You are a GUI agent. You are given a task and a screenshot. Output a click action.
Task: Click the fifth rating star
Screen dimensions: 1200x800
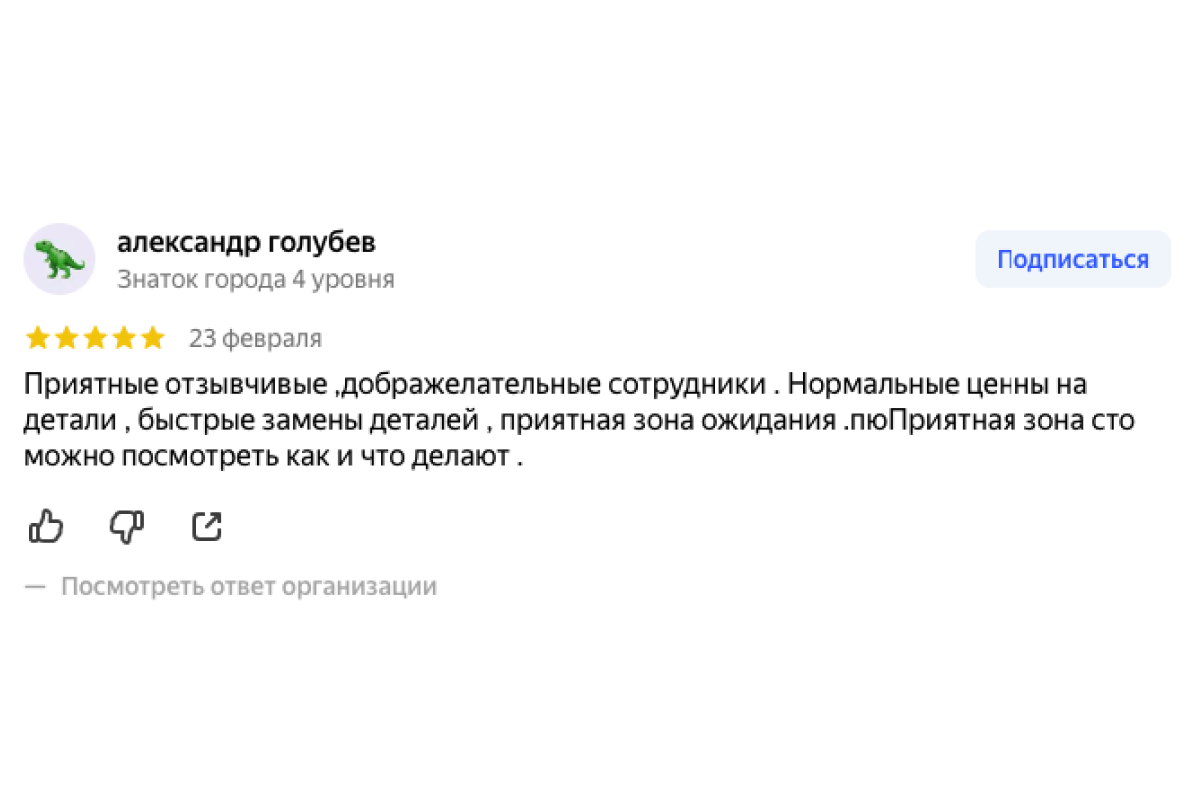pos(153,339)
